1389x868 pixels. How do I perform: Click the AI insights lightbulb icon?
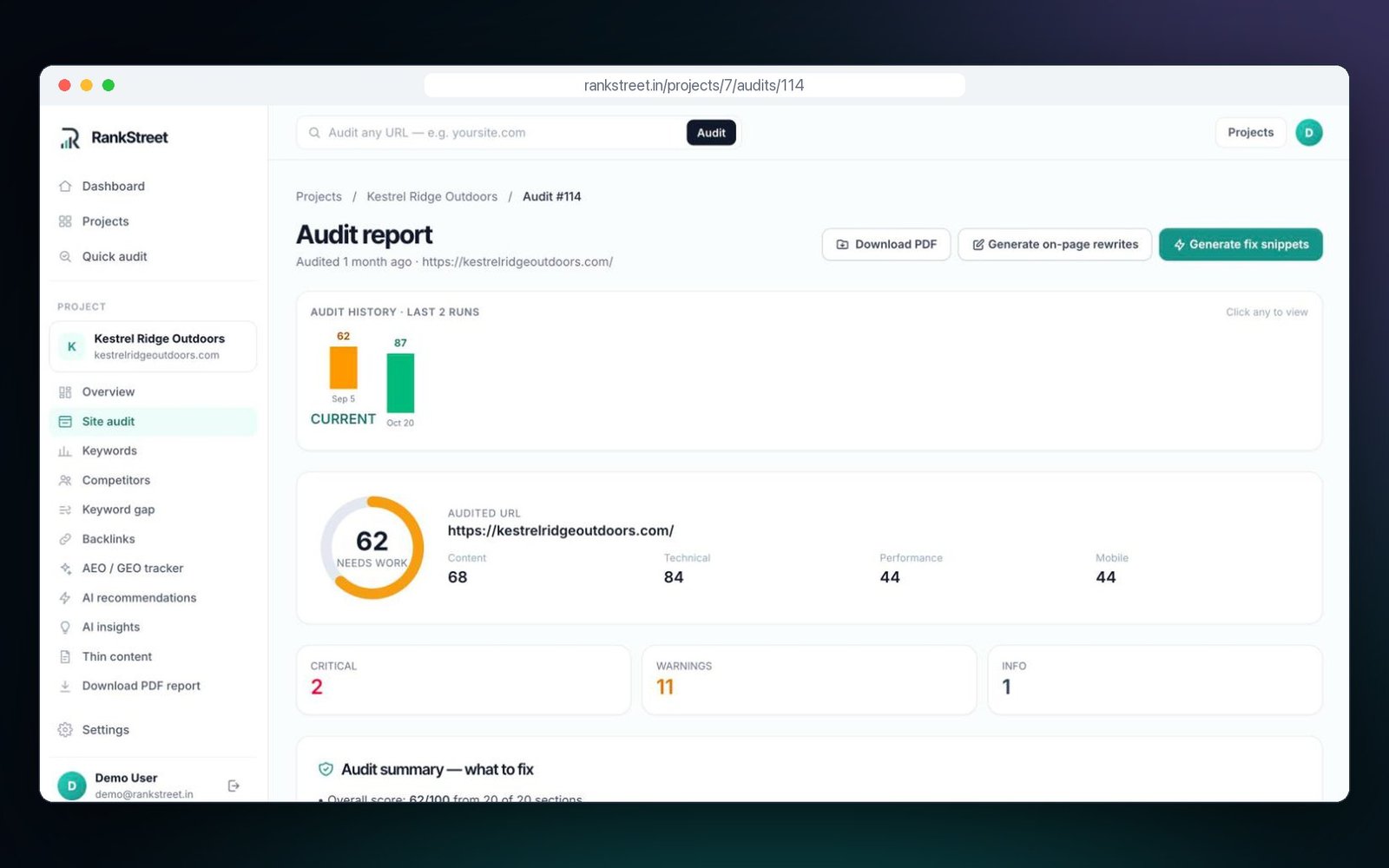click(x=65, y=628)
